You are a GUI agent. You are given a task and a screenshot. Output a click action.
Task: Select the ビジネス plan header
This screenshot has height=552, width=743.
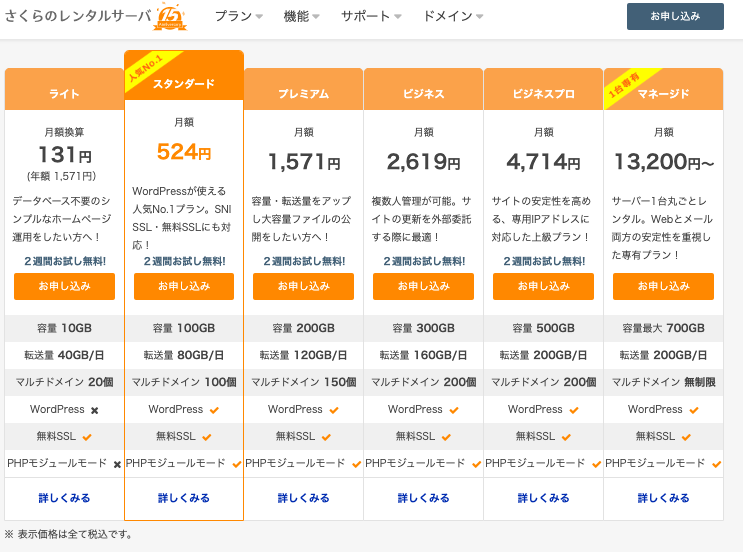click(x=424, y=90)
